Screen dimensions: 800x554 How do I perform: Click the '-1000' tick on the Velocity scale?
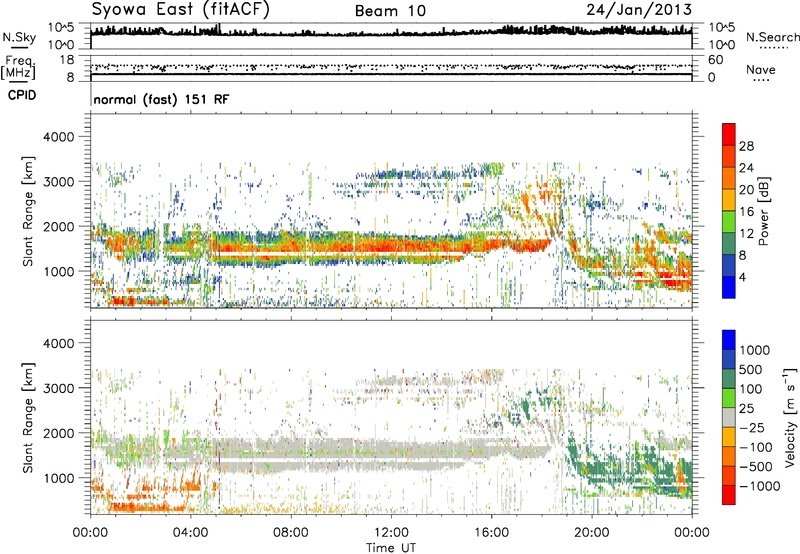[x=759, y=486]
